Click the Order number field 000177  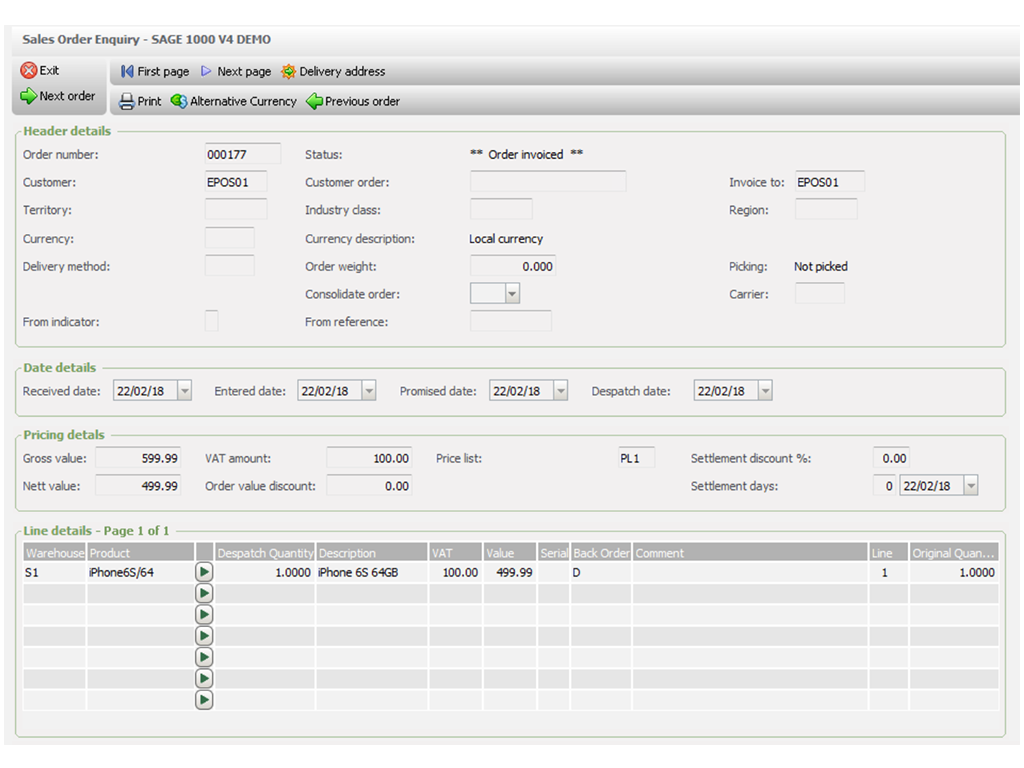pos(242,154)
